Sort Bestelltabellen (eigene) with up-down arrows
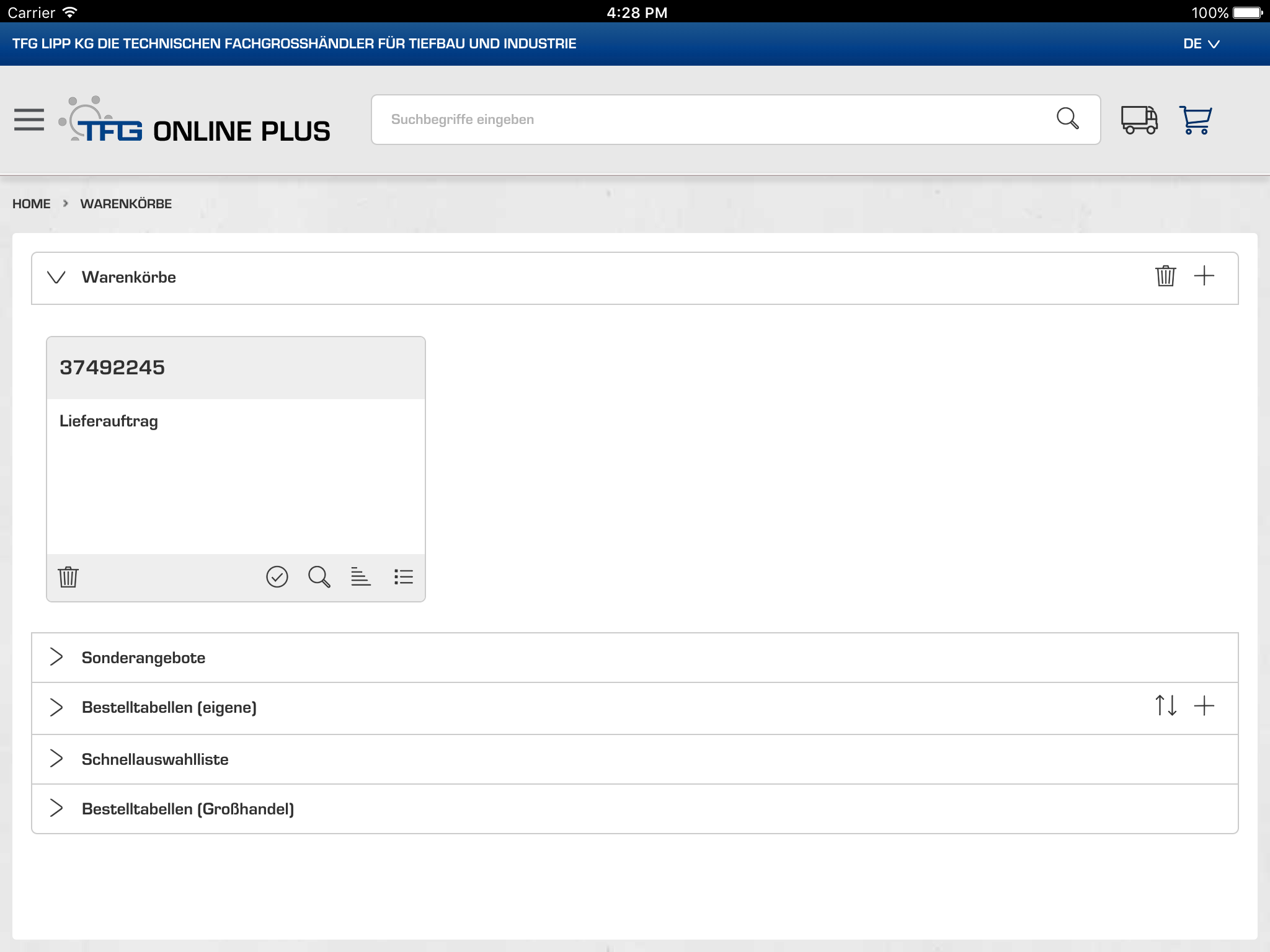This screenshot has width=1270, height=952. tap(1166, 706)
